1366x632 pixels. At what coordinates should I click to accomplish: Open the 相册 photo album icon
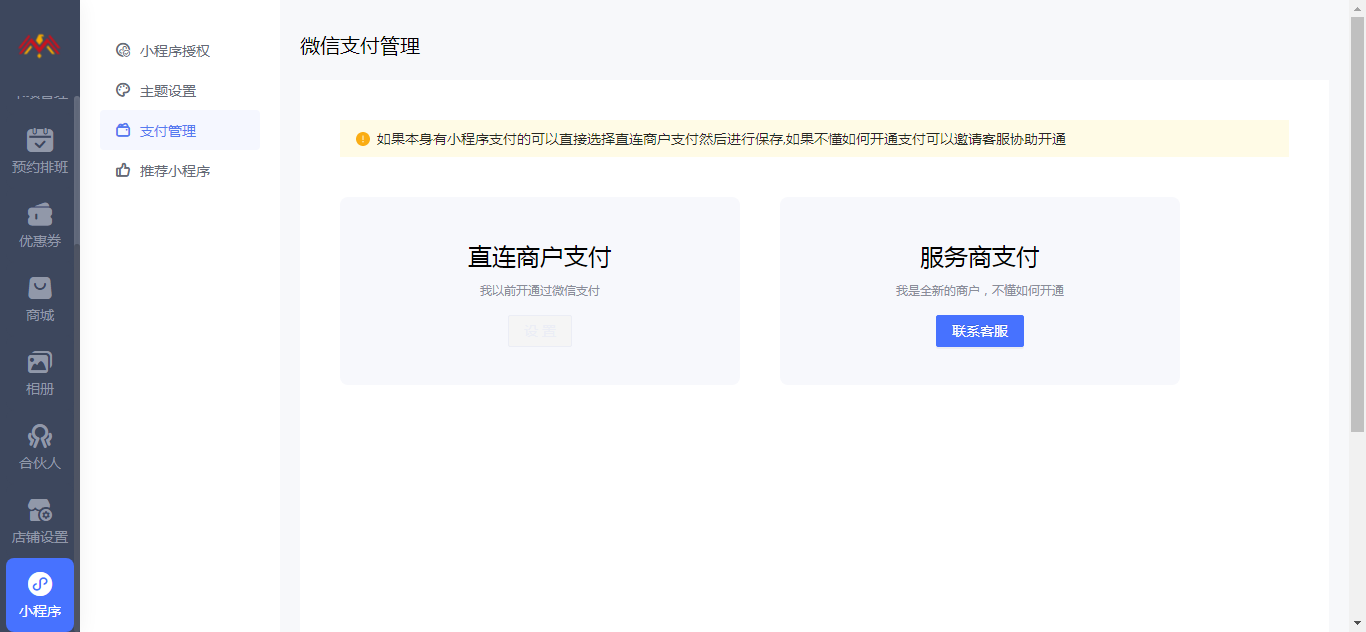tap(40, 362)
